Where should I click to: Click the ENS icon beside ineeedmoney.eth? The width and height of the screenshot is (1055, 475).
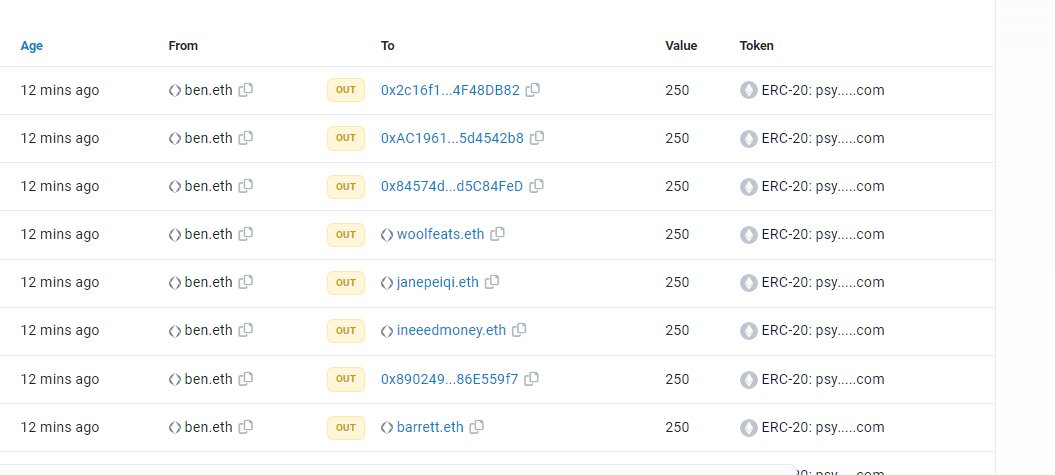(x=387, y=331)
